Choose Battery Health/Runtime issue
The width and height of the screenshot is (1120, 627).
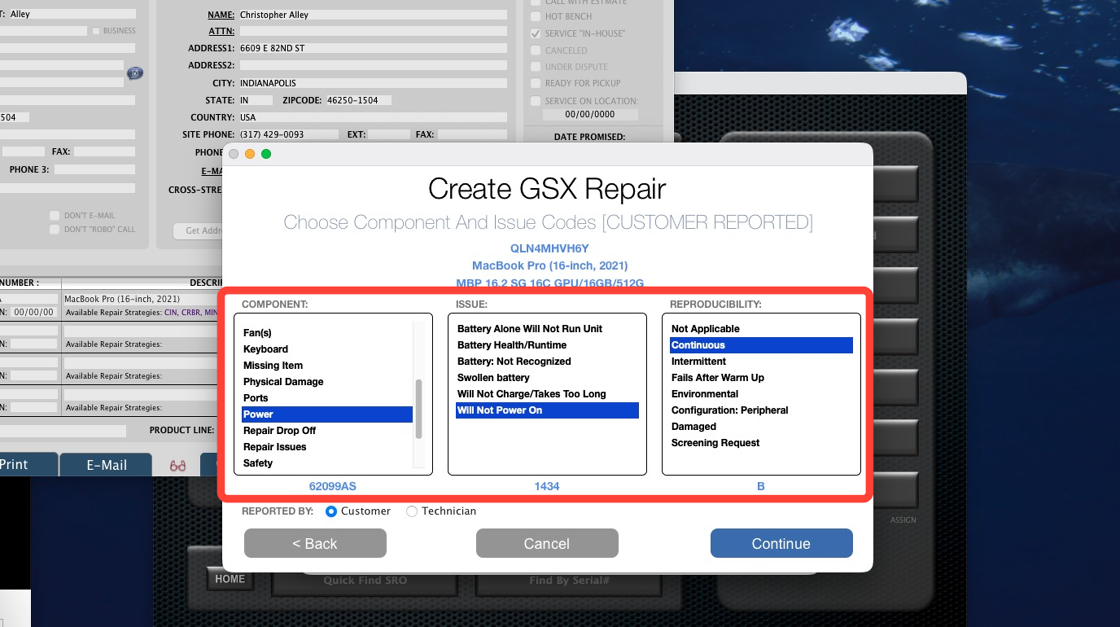coord(547,345)
